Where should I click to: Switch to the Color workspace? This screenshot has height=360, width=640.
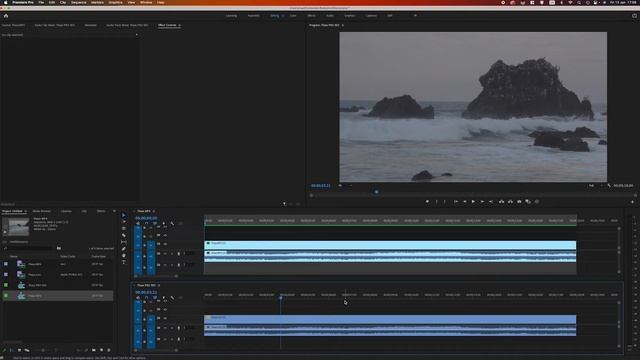tap(293, 16)
